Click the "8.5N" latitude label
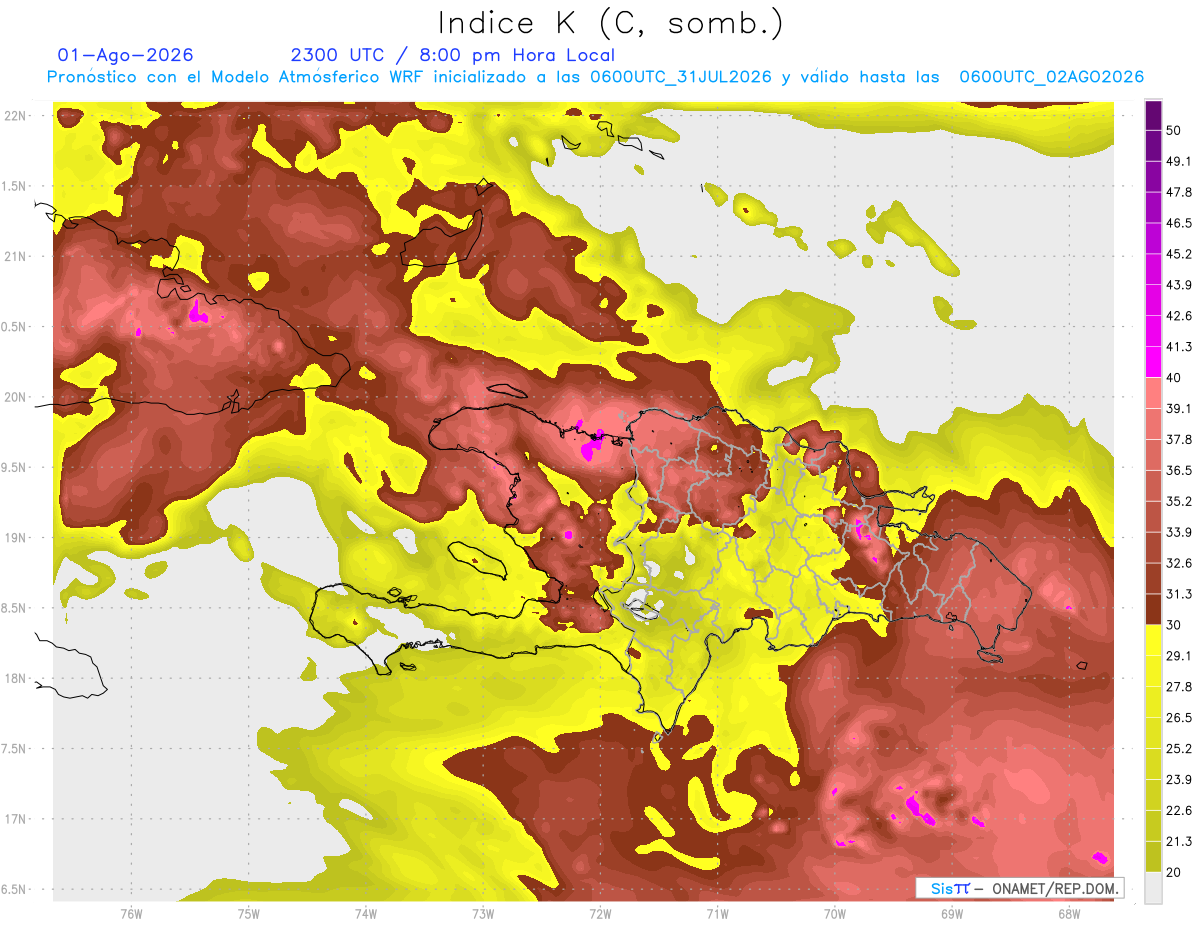The height and width of the screenshot is (927, 1200). click(x=16, y=608)
